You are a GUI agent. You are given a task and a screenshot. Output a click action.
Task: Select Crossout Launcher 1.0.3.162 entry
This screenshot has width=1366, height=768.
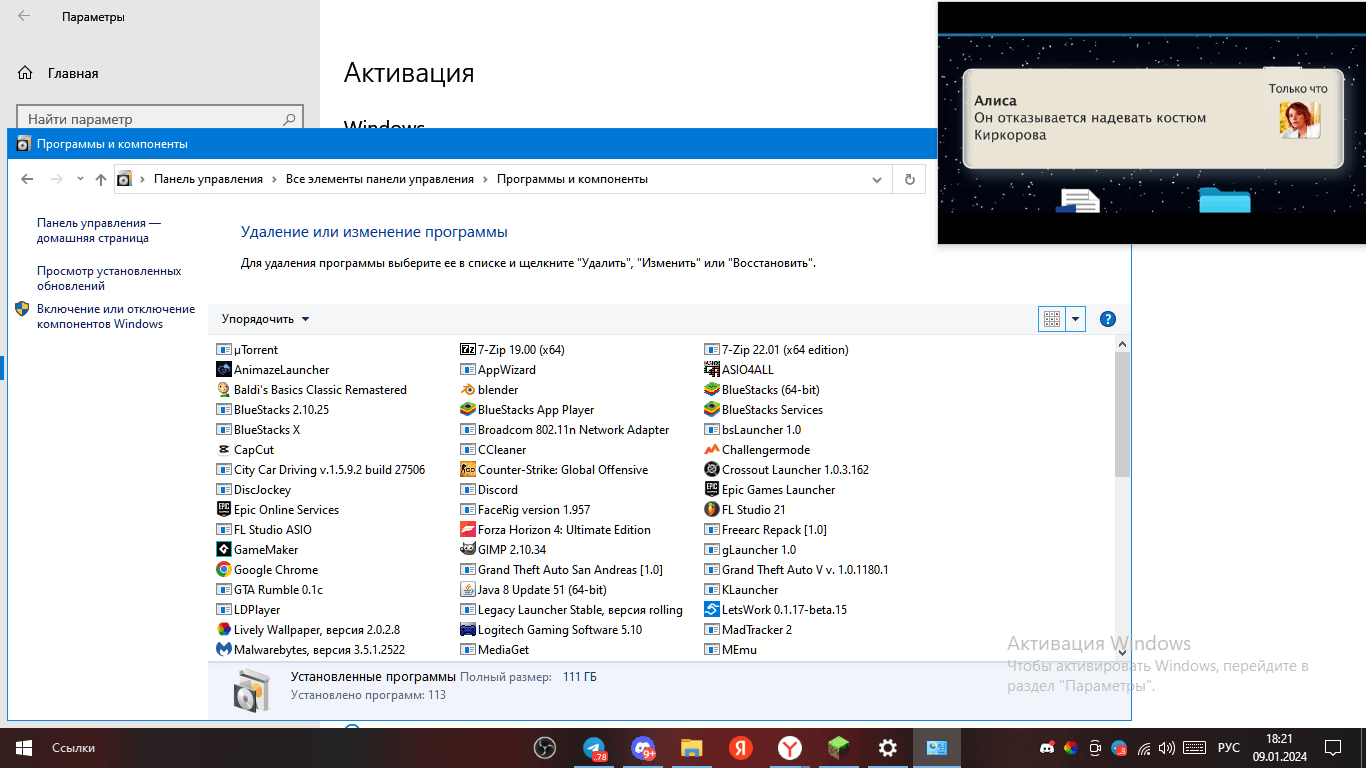[787, 470]
